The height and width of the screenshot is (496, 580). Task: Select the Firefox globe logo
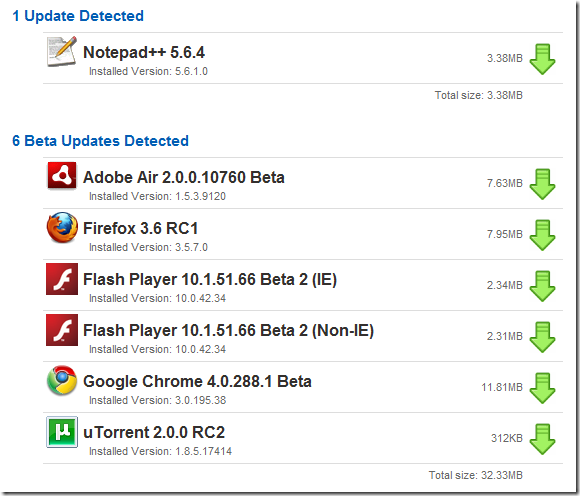point(62,227)
